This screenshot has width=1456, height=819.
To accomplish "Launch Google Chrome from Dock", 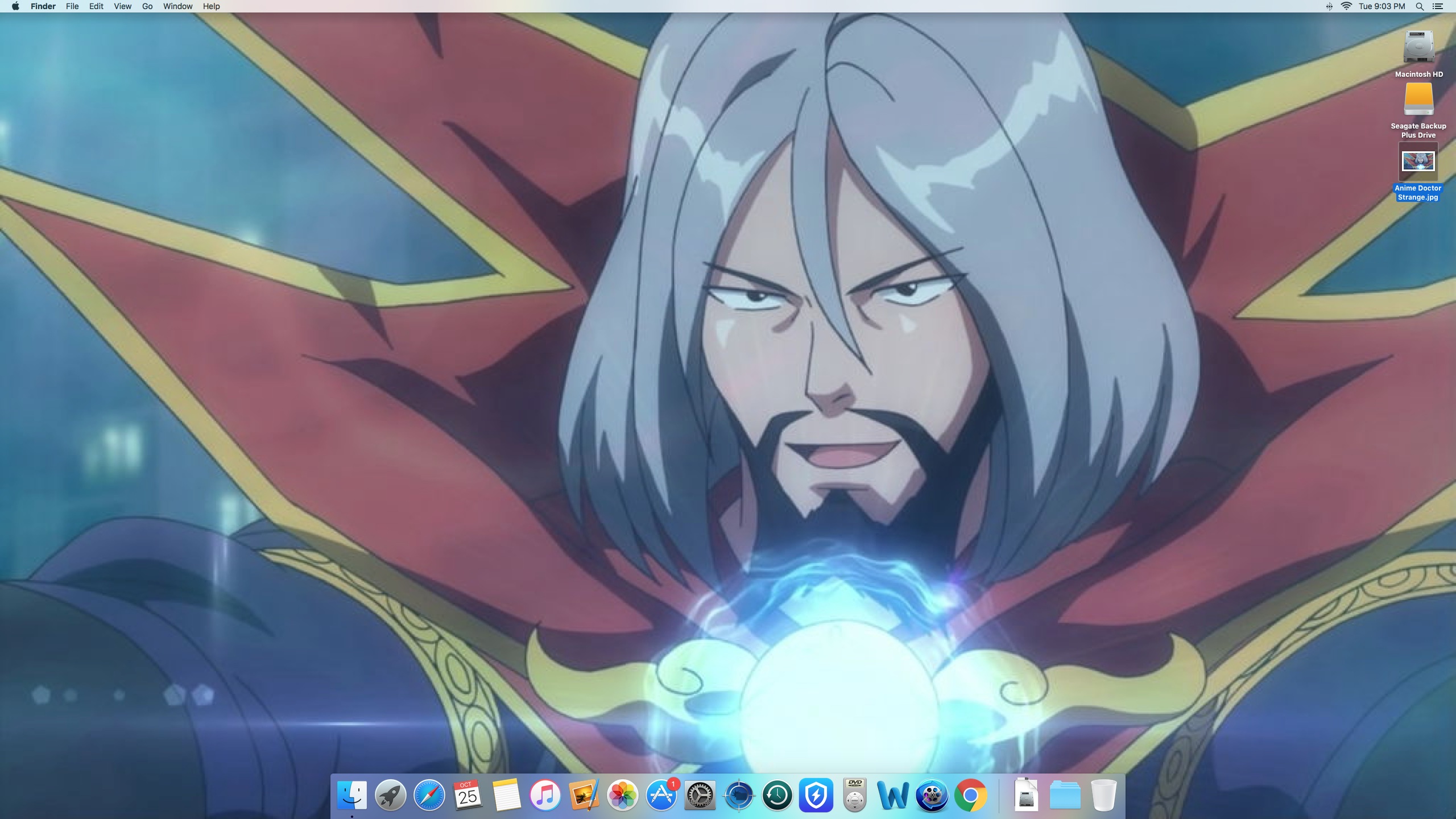I will [970, 795].
